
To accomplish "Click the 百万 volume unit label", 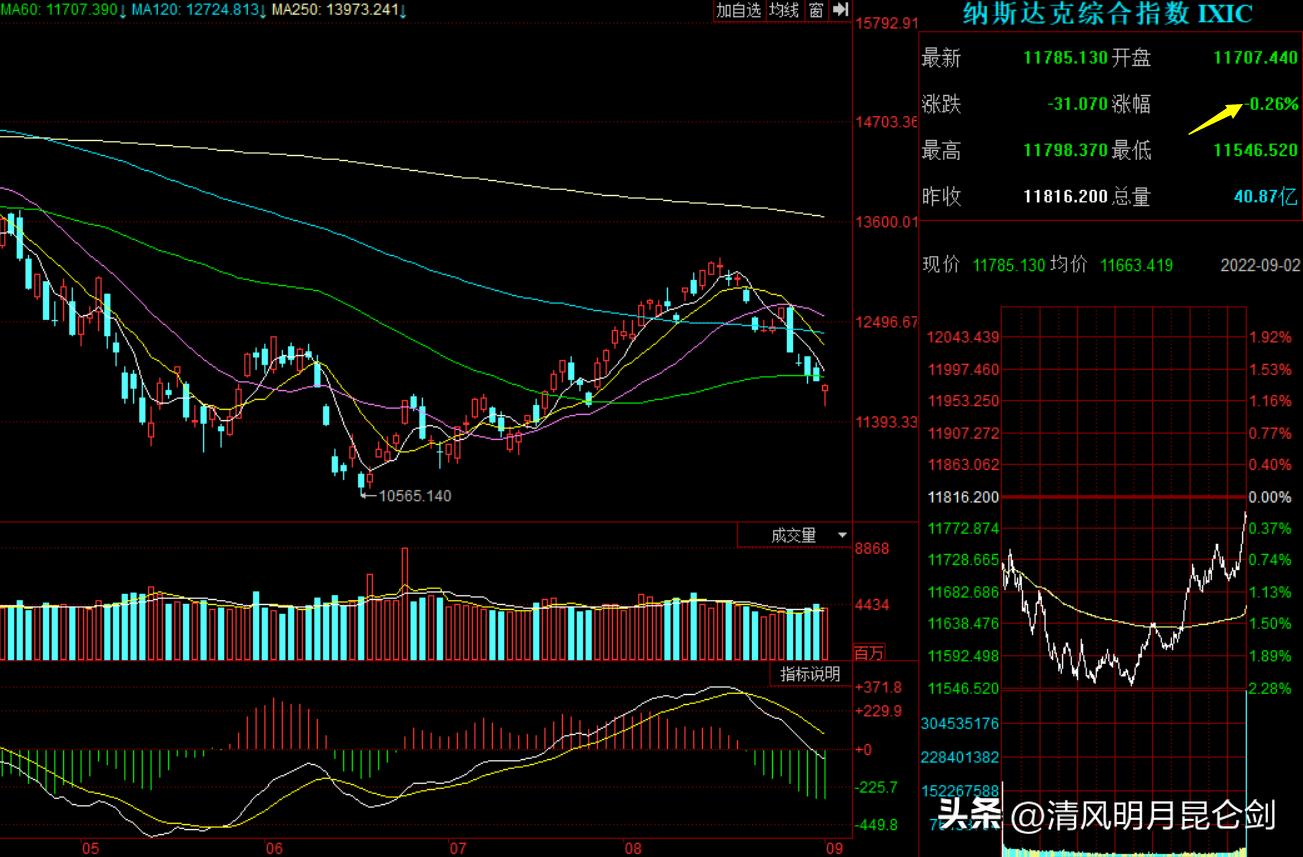I will coord(870,653).
